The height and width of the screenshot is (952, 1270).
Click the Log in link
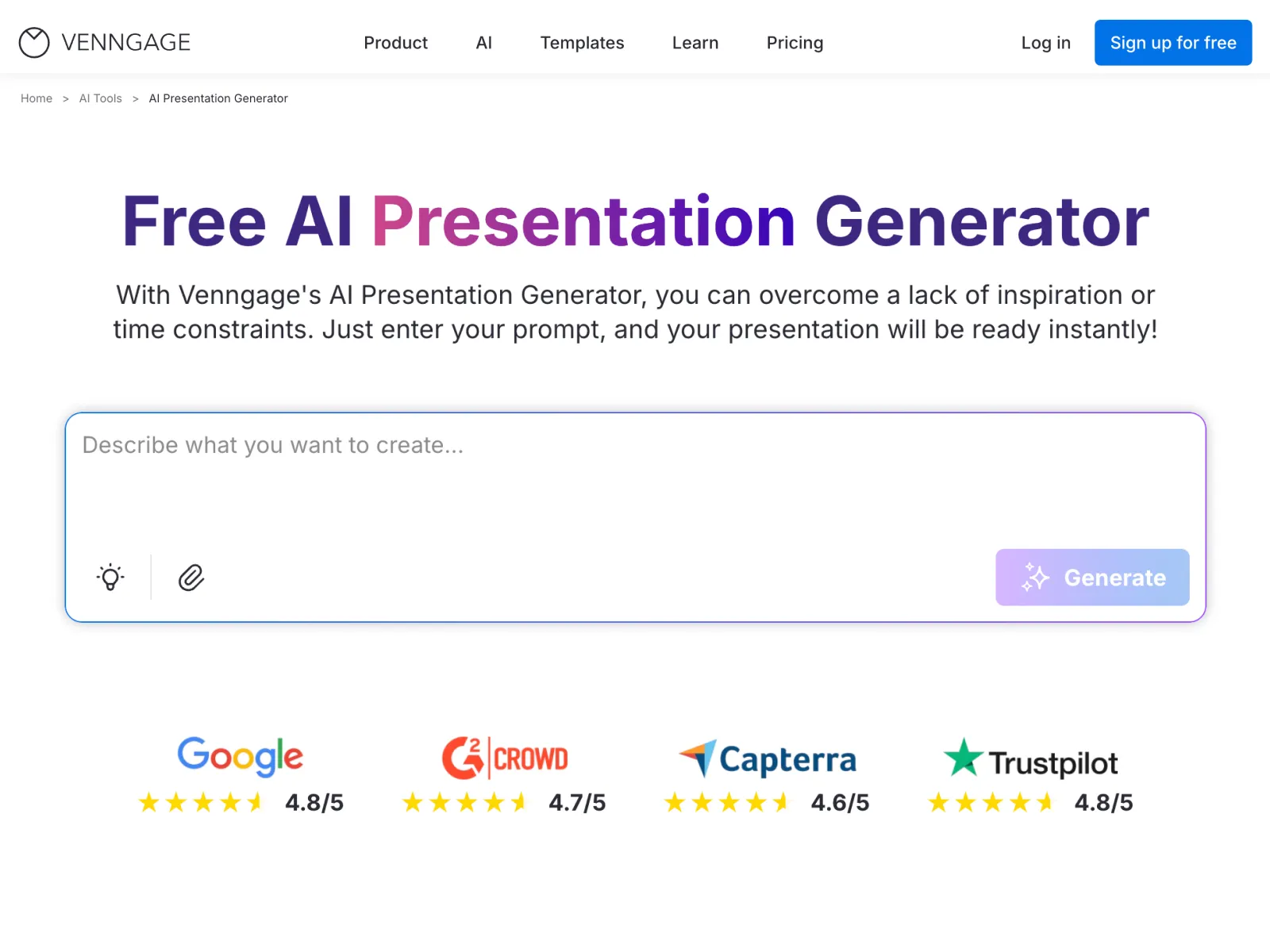(1045, 43)
